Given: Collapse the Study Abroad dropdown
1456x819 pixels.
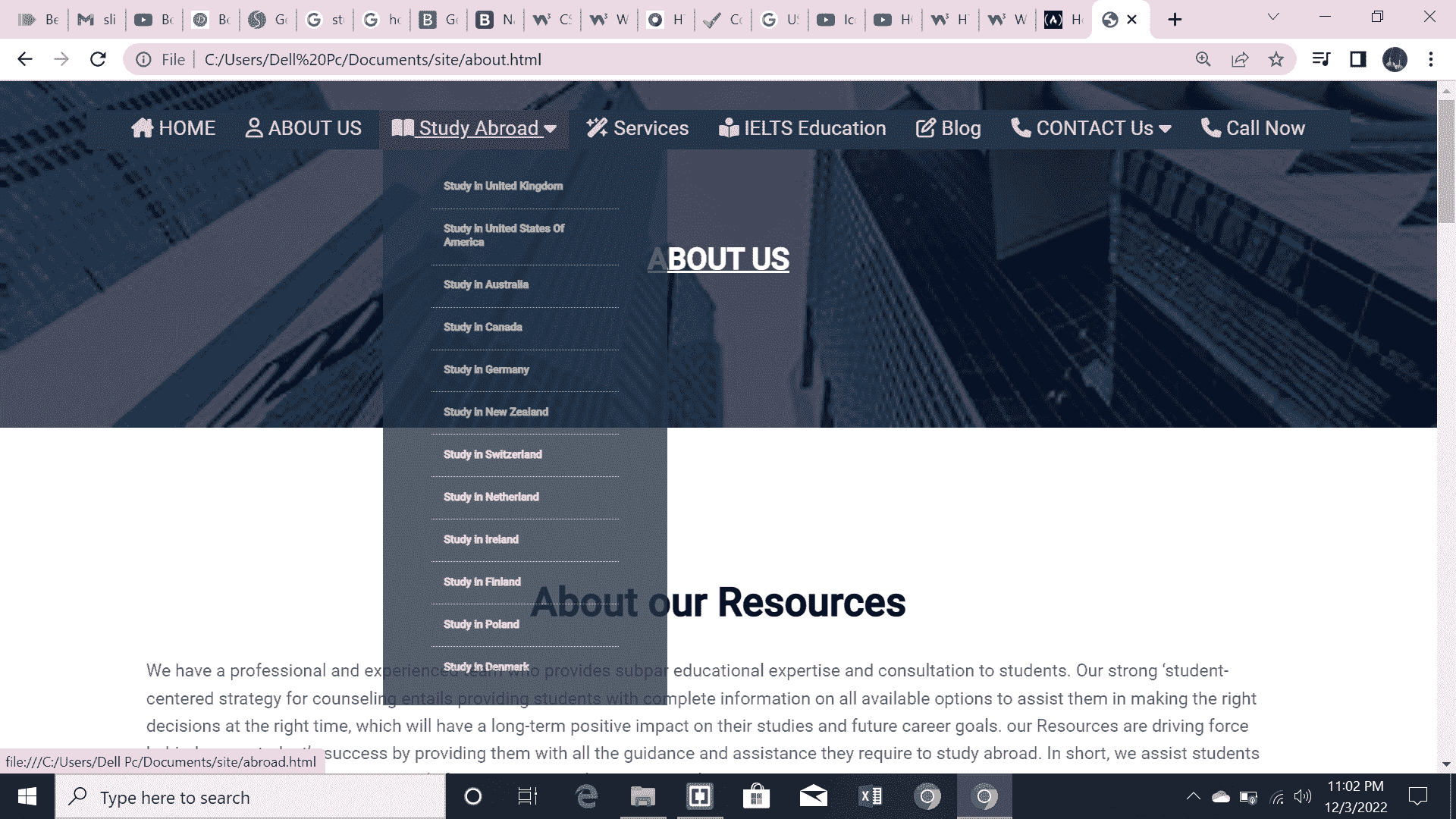Looking at the screenshot, I should tap(551, 129).
